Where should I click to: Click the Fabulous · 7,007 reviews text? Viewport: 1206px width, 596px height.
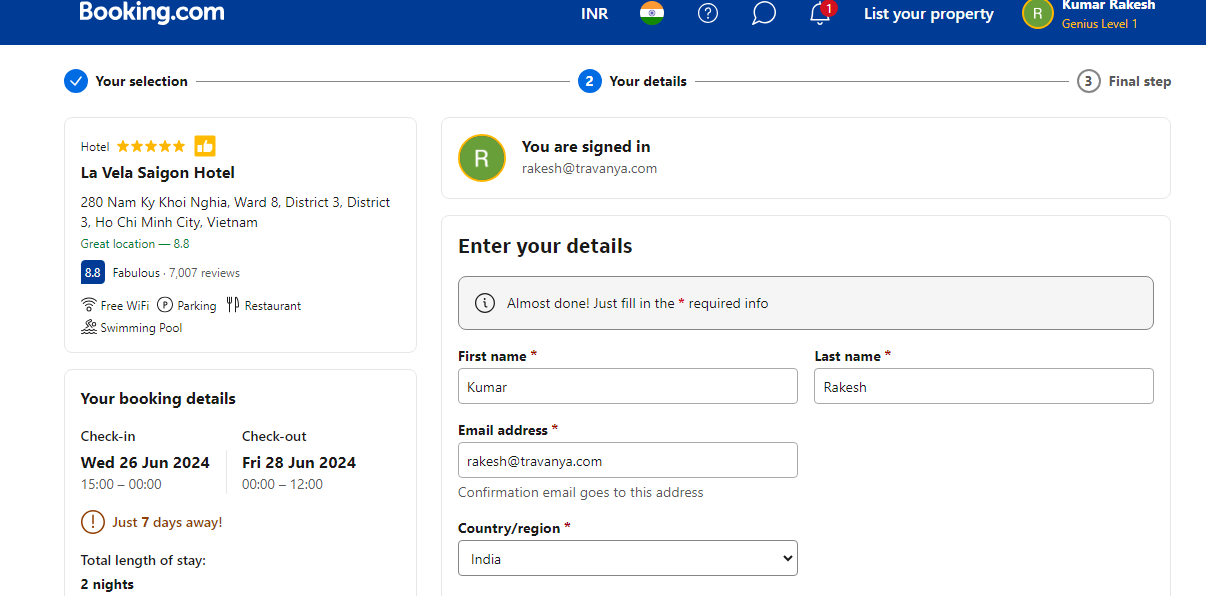tap(176, 273)
